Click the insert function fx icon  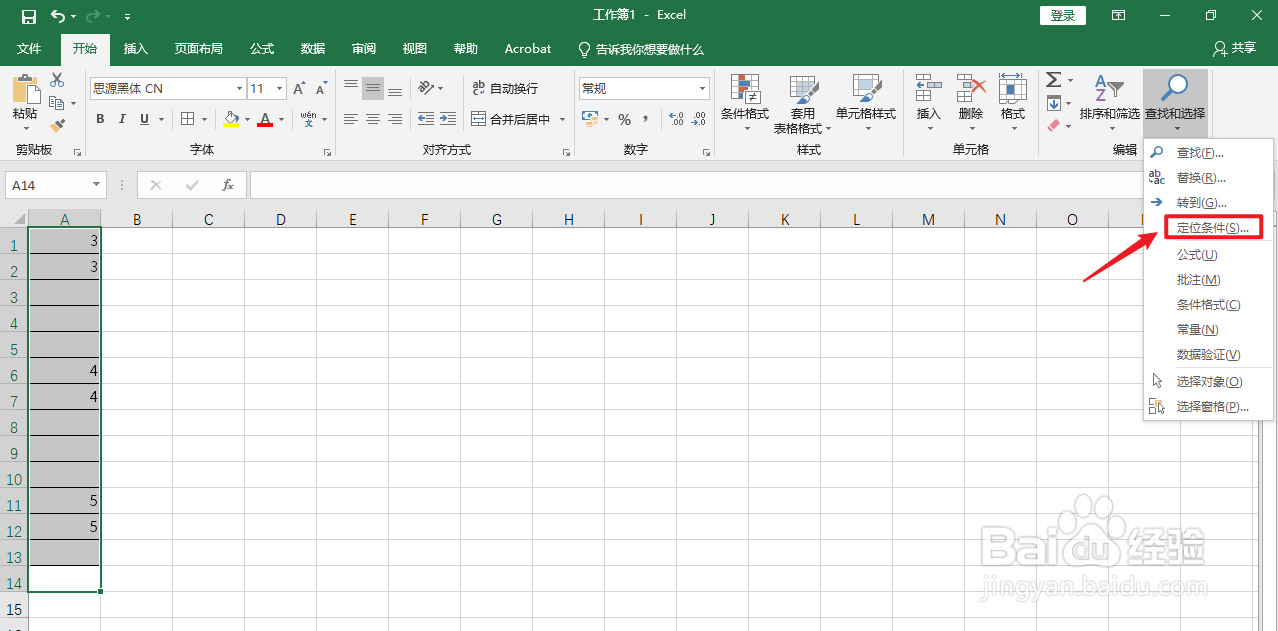tap(228, 185)
